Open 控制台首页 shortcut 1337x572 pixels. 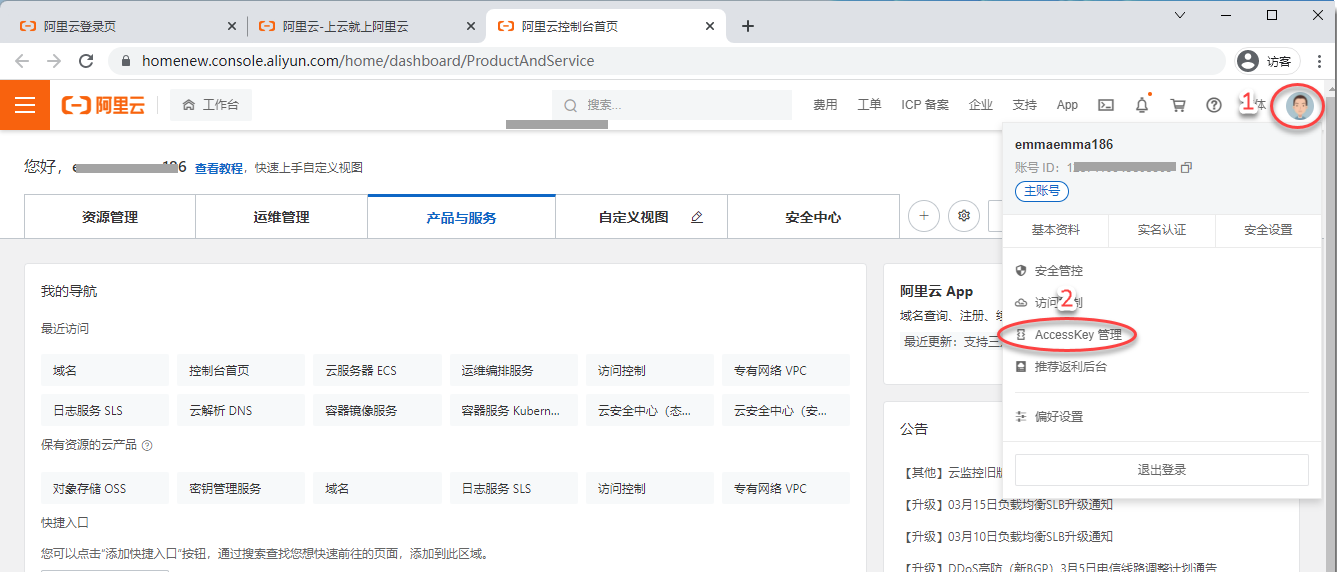(x=241, y=370)
